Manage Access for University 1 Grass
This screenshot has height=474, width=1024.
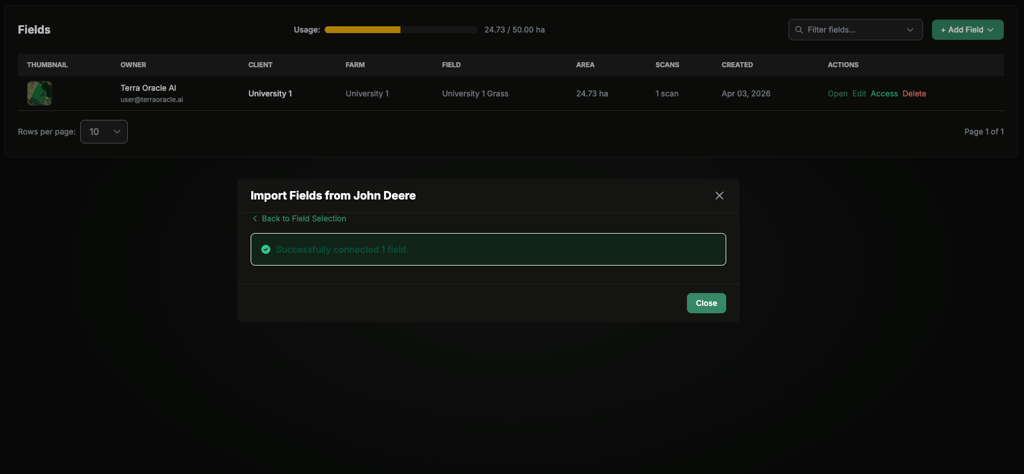click(884, 93)
